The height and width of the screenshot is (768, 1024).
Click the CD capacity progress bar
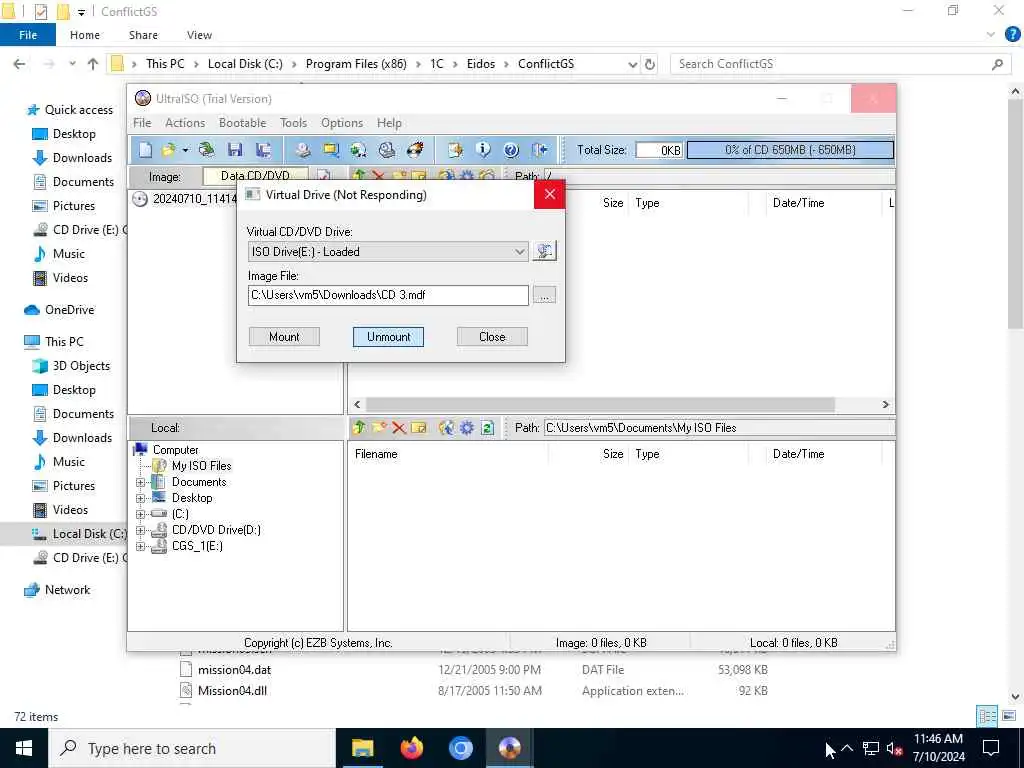pos(790,150)
